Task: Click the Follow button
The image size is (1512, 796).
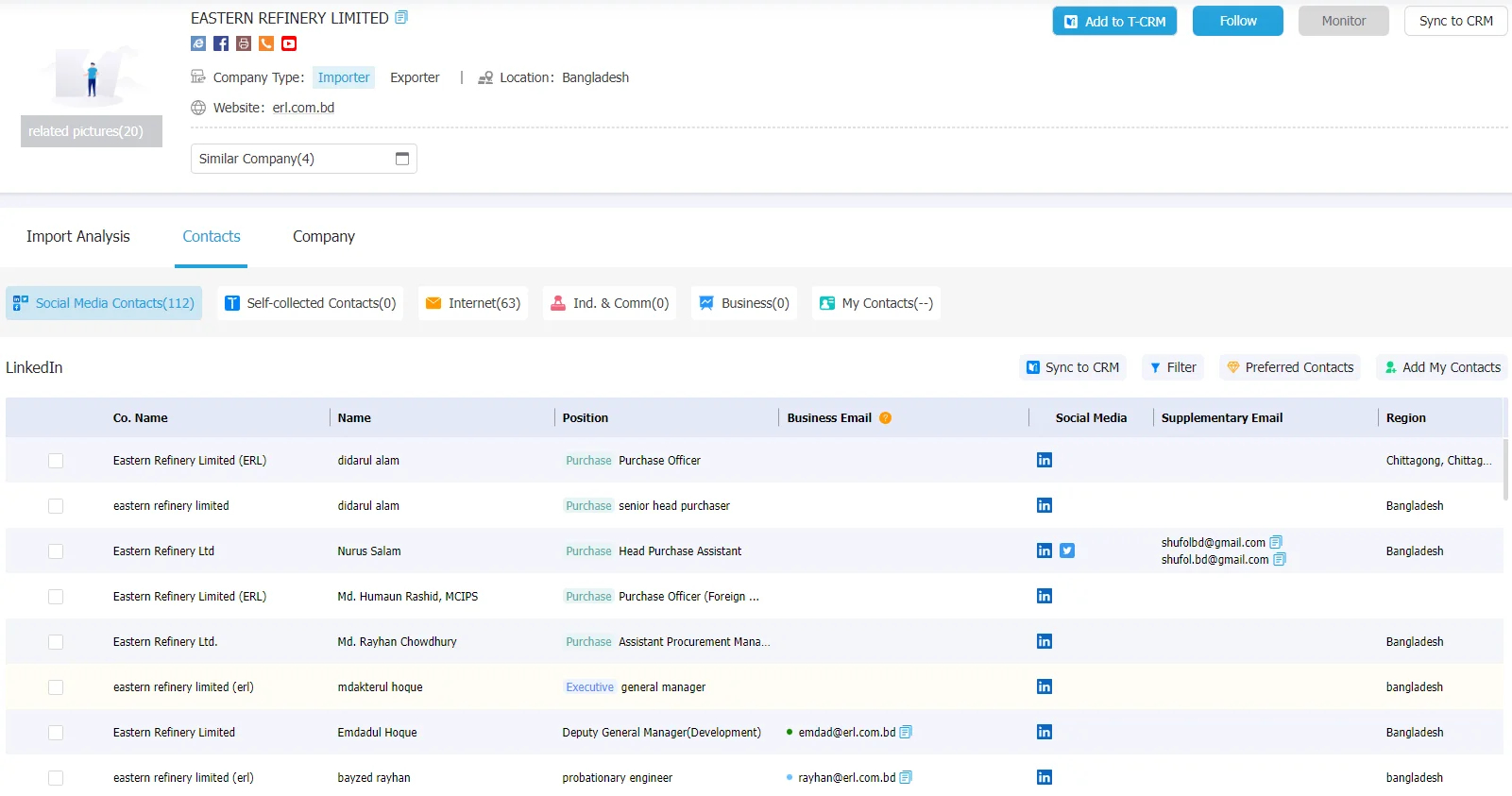Action: click(1238, 21)
